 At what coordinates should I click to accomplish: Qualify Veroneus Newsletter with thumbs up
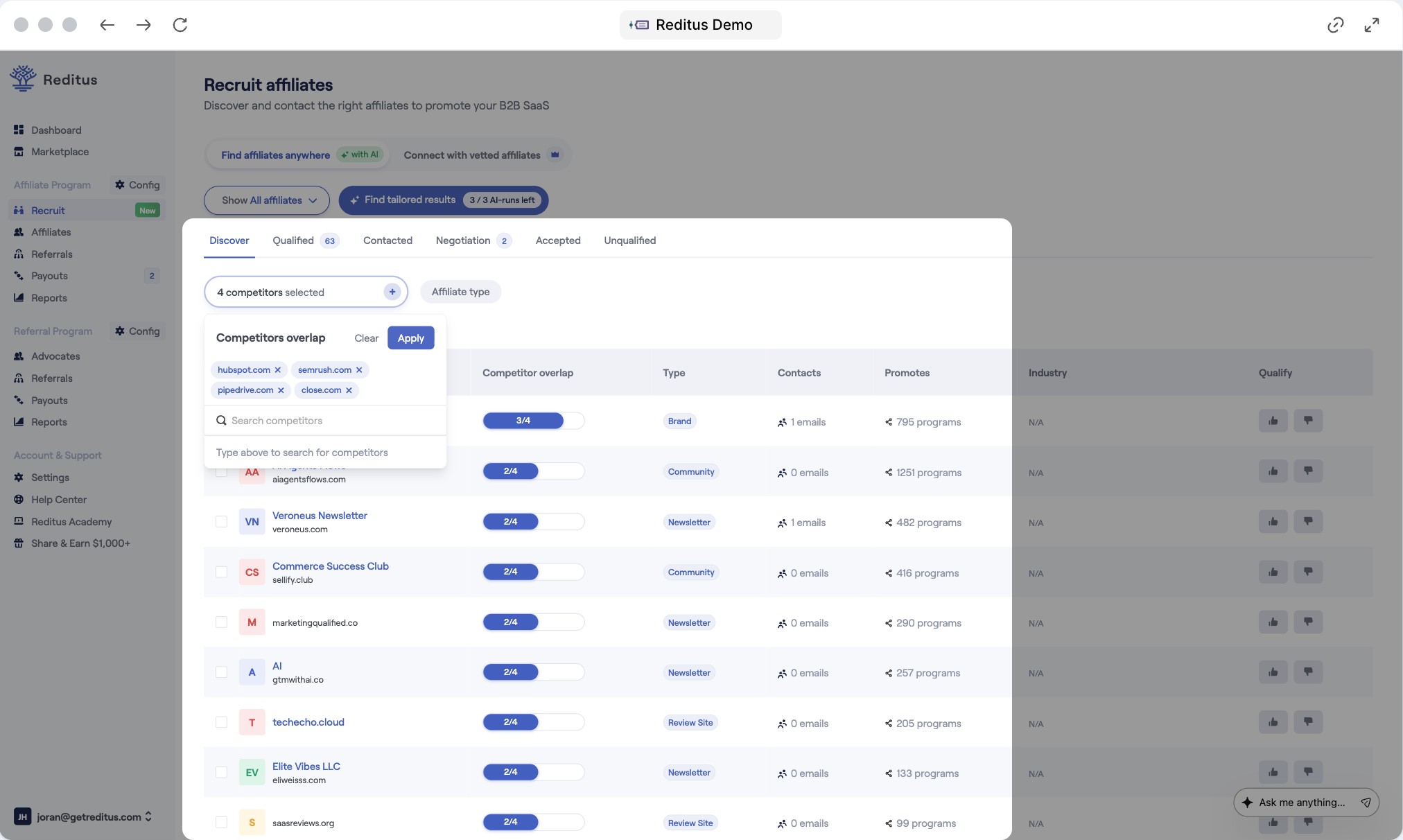coord(1273,522)
